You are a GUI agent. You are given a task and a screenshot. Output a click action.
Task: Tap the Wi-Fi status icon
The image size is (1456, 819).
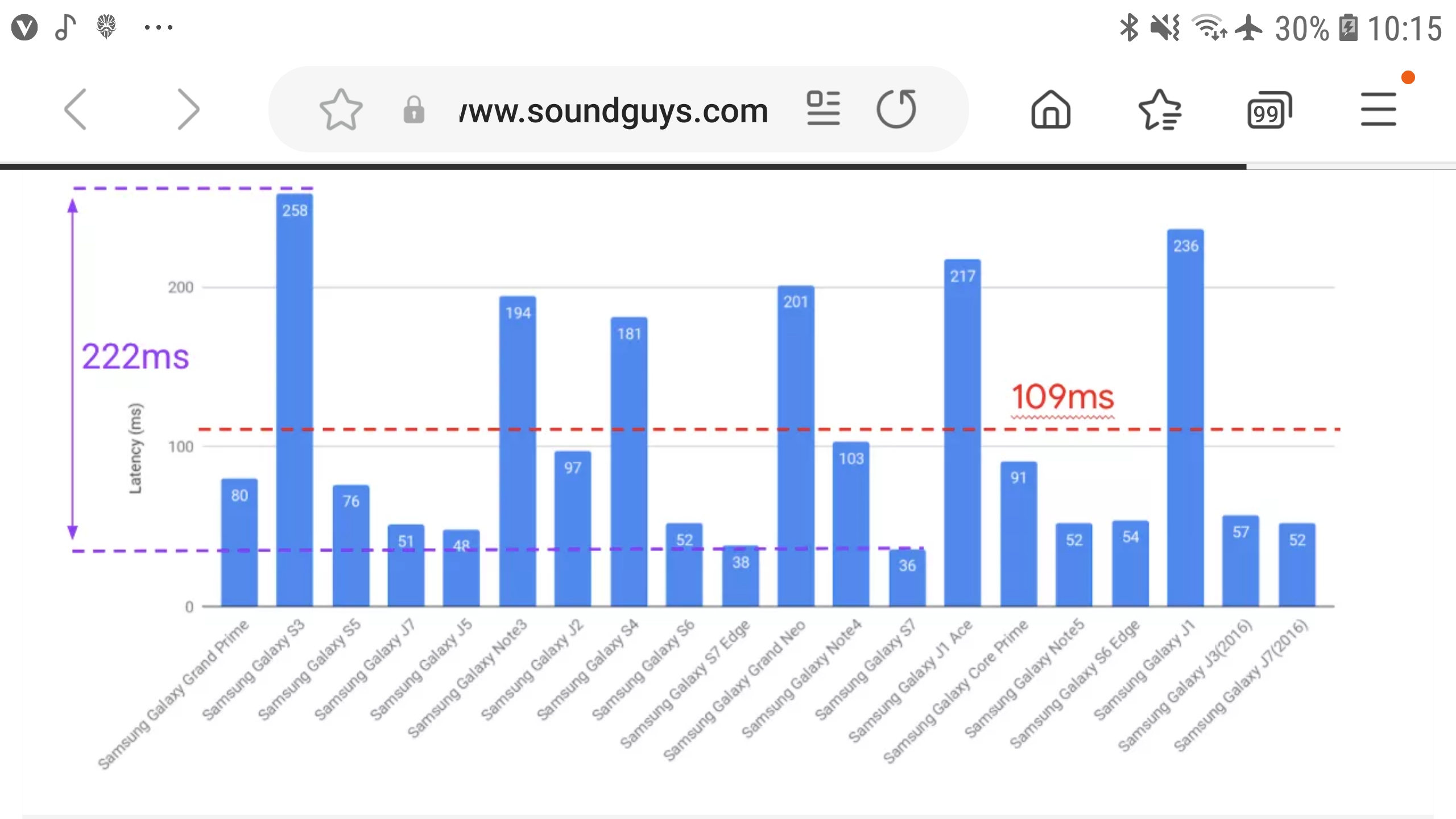[1210, 27]
